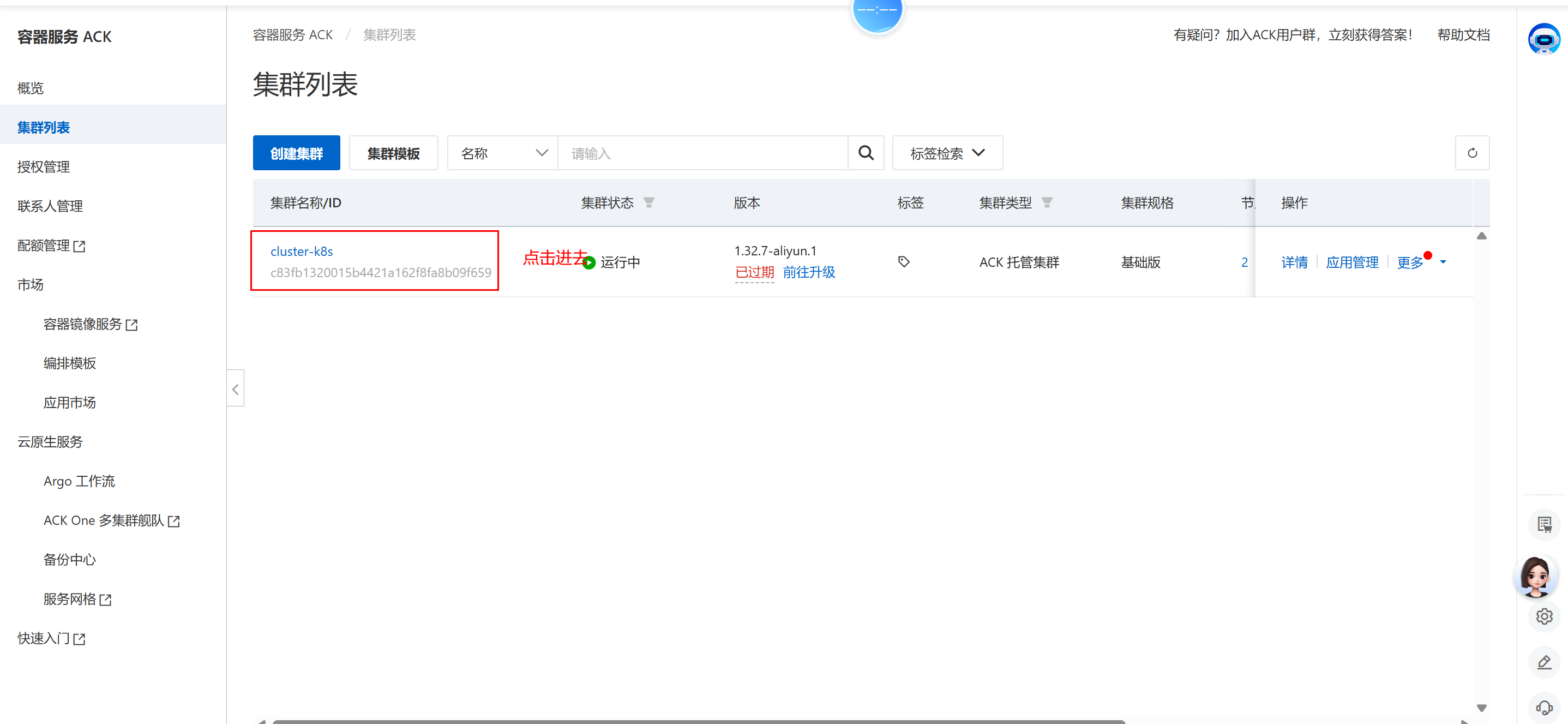Click the edit feedback pencil icon
Viewport: 1568px width, 724px height.
point(1544,662)
